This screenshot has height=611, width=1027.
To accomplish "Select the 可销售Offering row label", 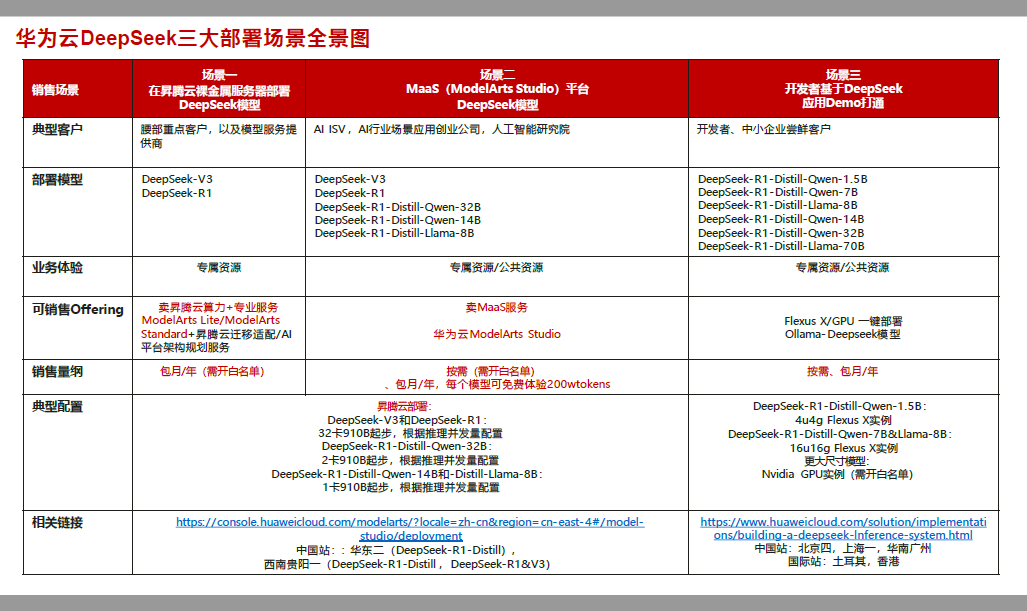I will (77, 309).
